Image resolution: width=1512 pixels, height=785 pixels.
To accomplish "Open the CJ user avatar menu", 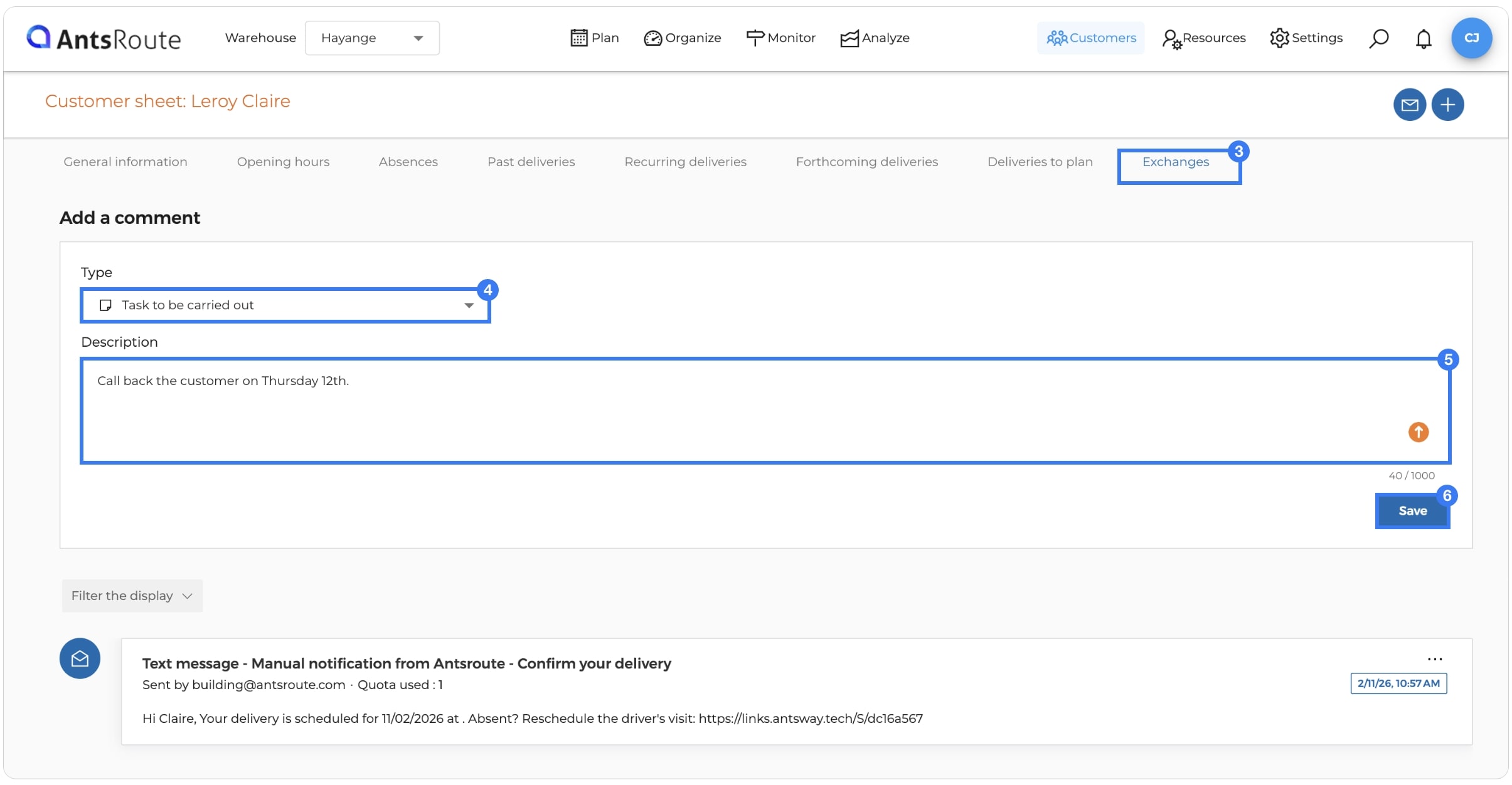I will pos(1471,38).
